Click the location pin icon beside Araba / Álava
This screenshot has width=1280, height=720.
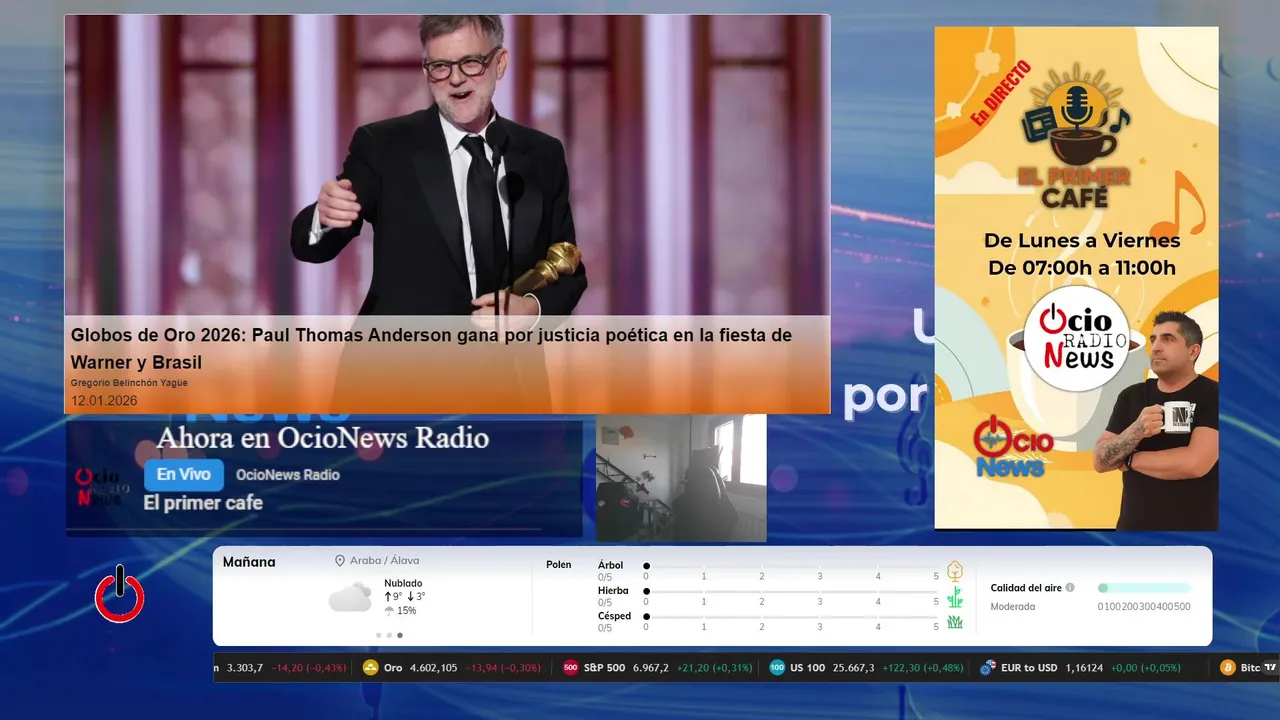(340, 561)
